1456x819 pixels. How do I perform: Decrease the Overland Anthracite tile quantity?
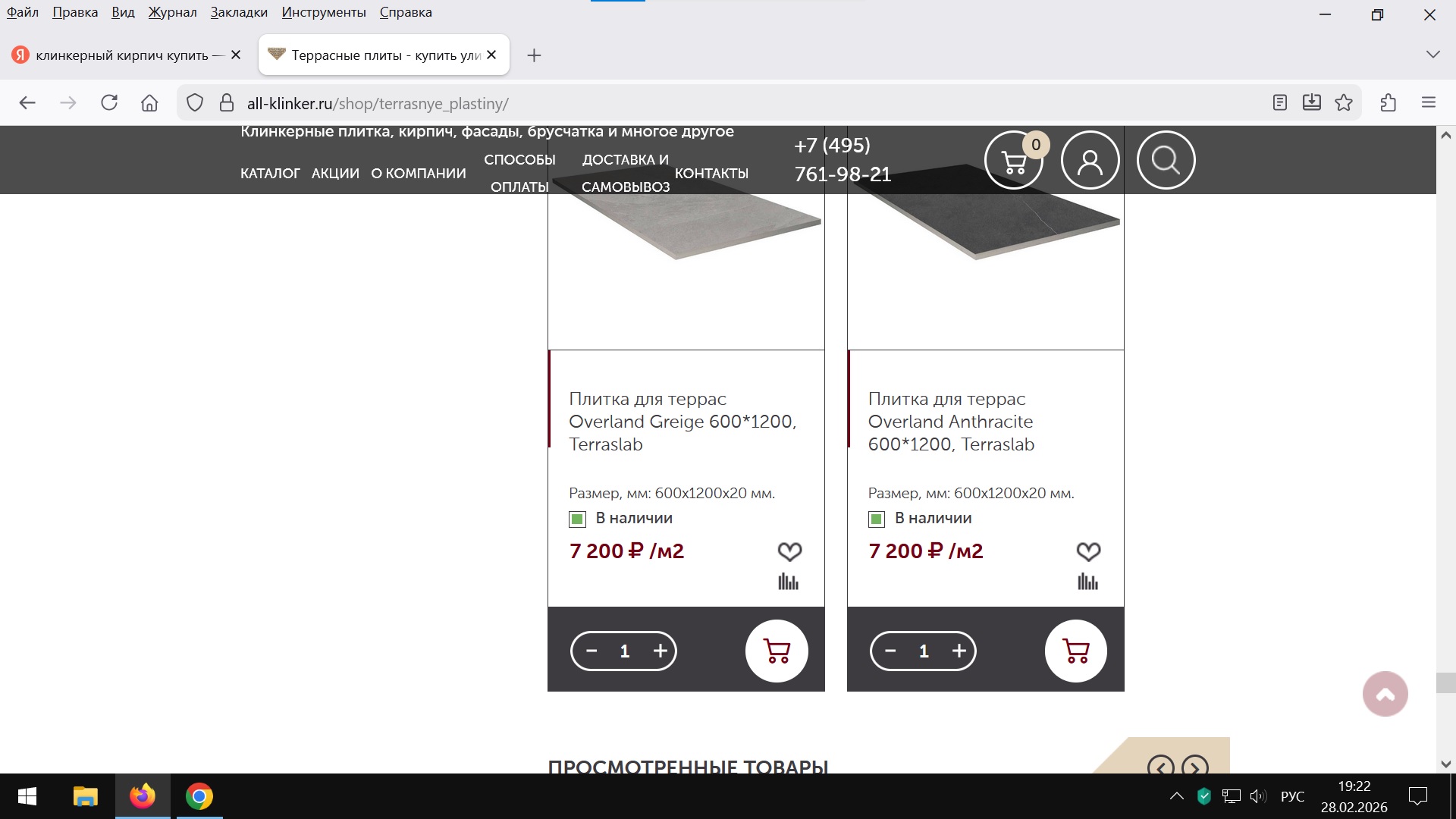(x=891, y=651)
